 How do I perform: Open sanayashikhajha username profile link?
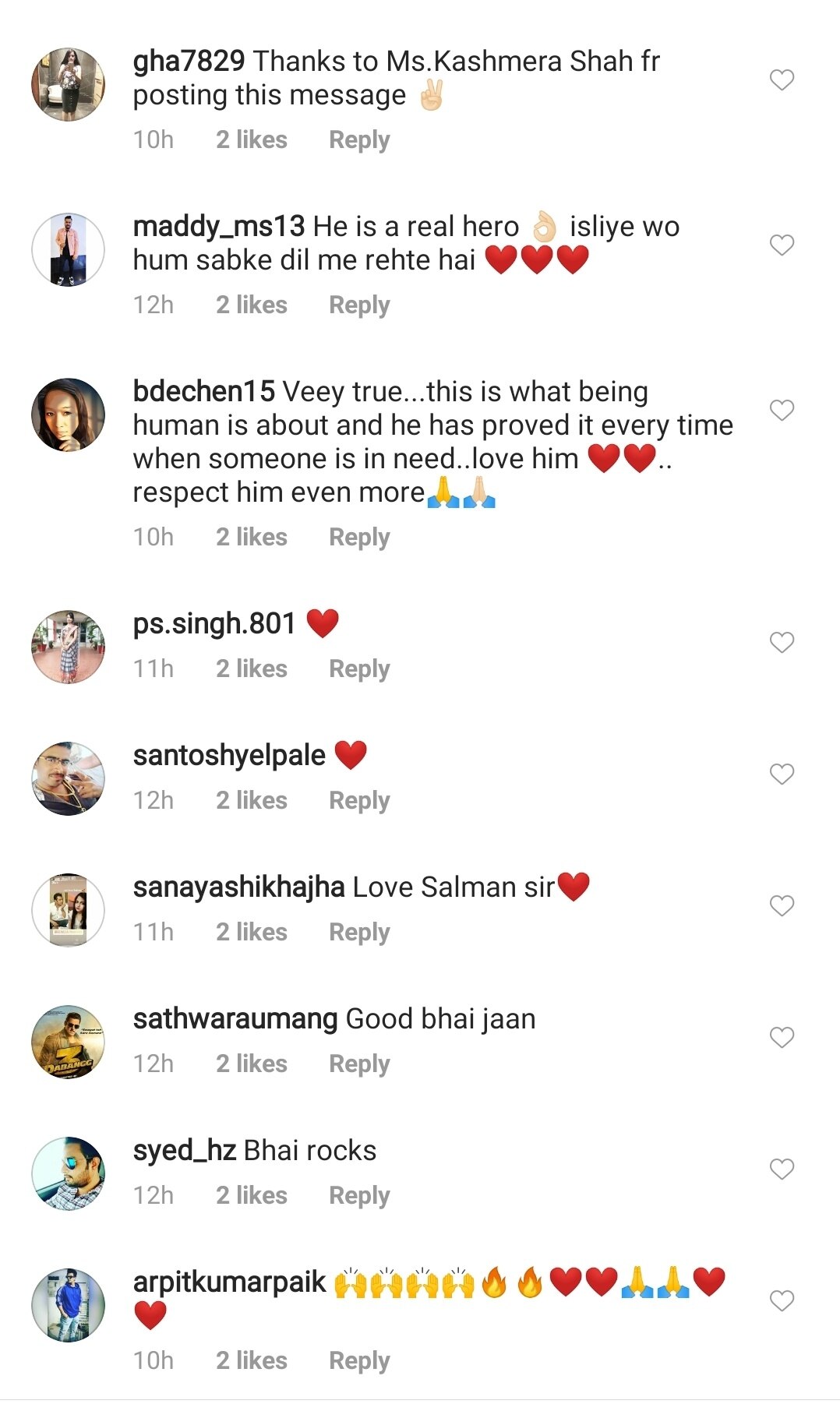[x=238, y=887]
